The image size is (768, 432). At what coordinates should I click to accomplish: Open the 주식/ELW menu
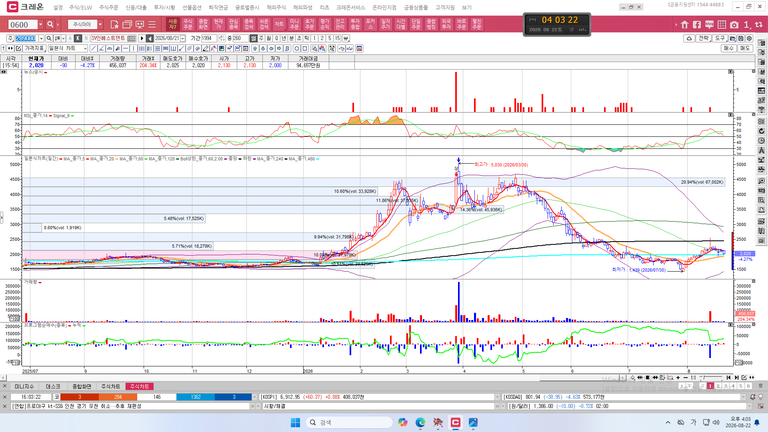80,7
